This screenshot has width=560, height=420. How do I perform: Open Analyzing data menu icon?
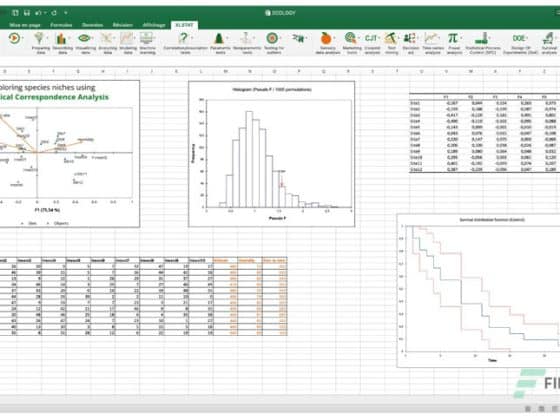coord(106,38)
